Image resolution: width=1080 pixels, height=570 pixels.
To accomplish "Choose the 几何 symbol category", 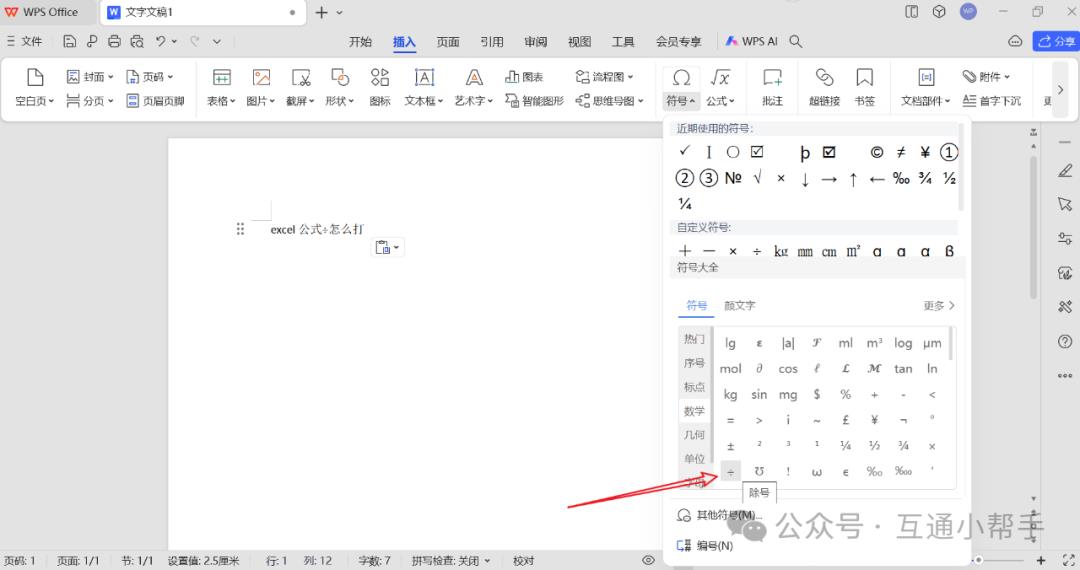I will 694,435.
